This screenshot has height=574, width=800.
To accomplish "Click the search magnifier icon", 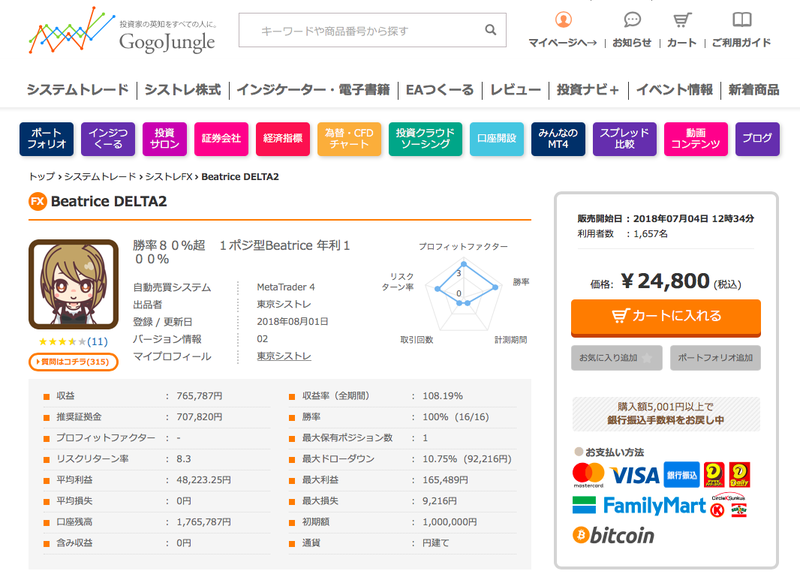I will (x=490, y=30).
